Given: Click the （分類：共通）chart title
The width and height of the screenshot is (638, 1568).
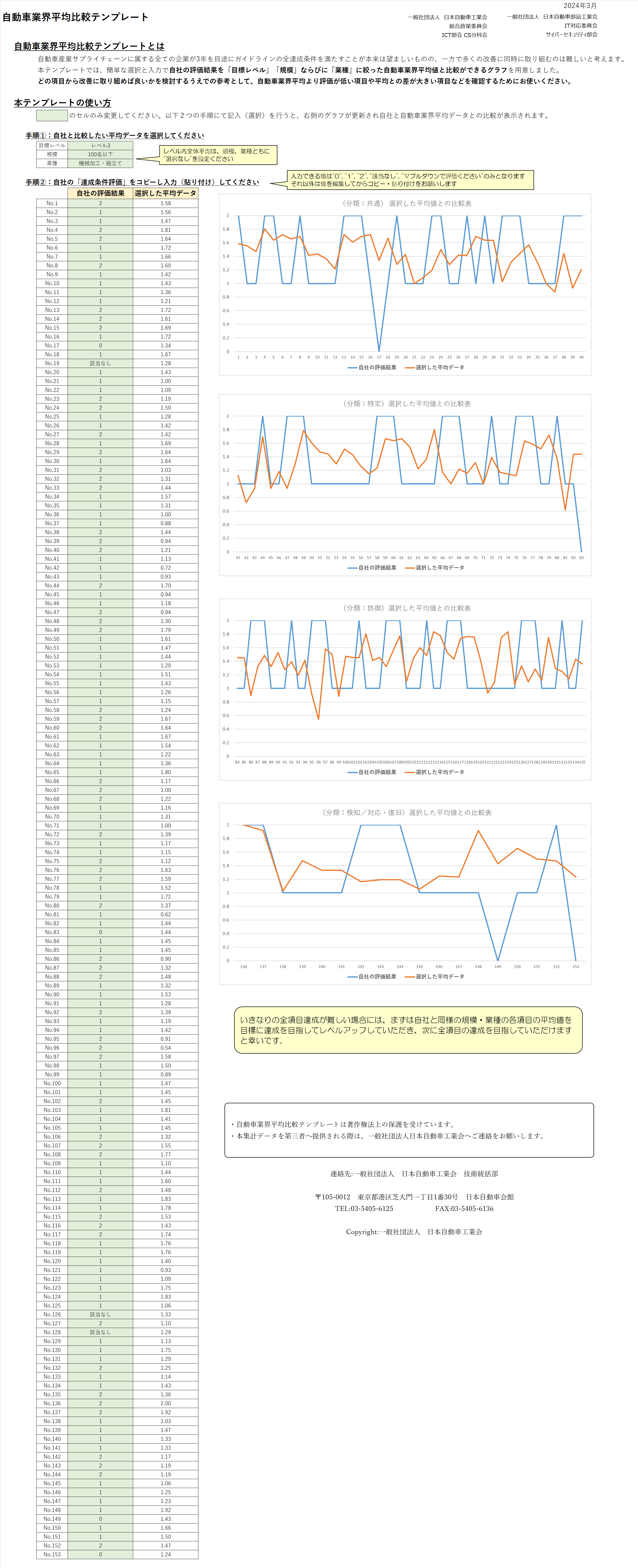Looking at the screenshot, I should [407, 203].
